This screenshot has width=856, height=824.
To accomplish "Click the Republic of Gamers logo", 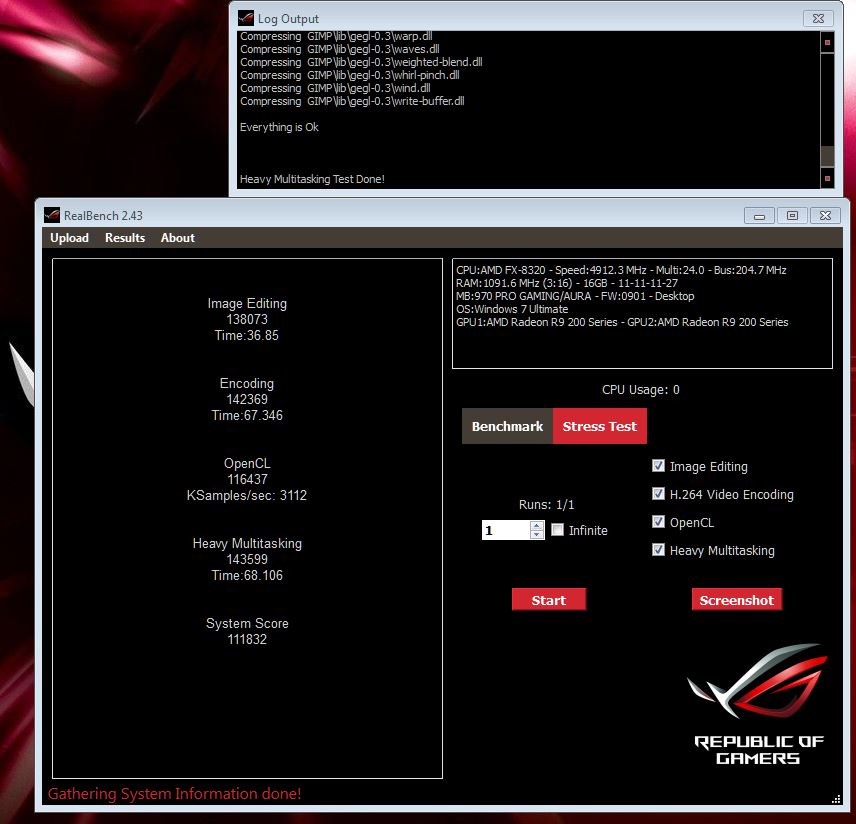I will click(758, 704).
